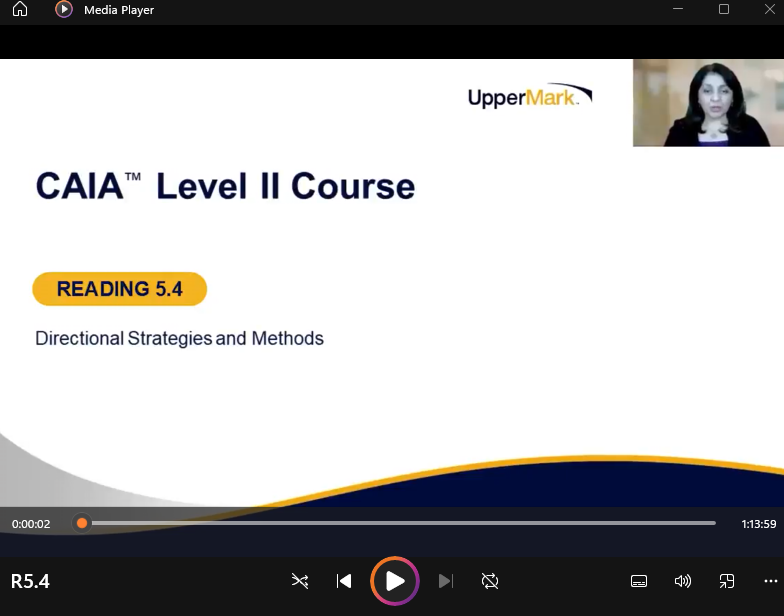The height and width of the screenshot is (616, 784).
Task: Click the UpperMark logo in the video
Action: click(530, 95)
